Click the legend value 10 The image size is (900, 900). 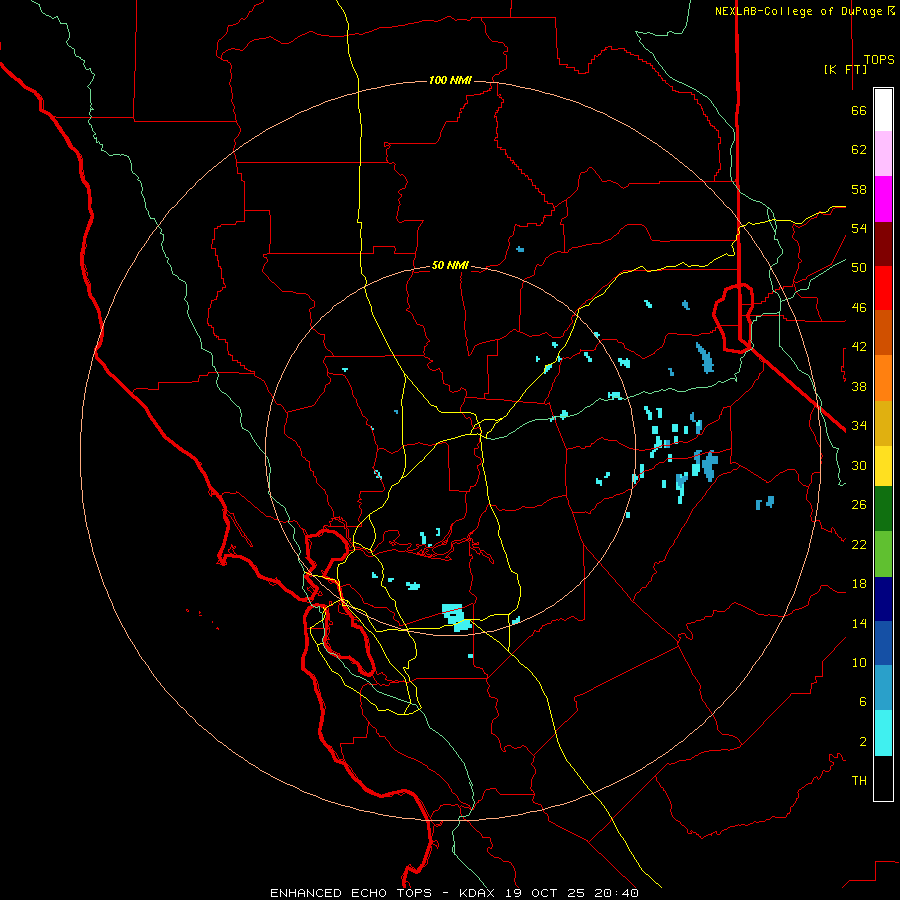(859, 662)
